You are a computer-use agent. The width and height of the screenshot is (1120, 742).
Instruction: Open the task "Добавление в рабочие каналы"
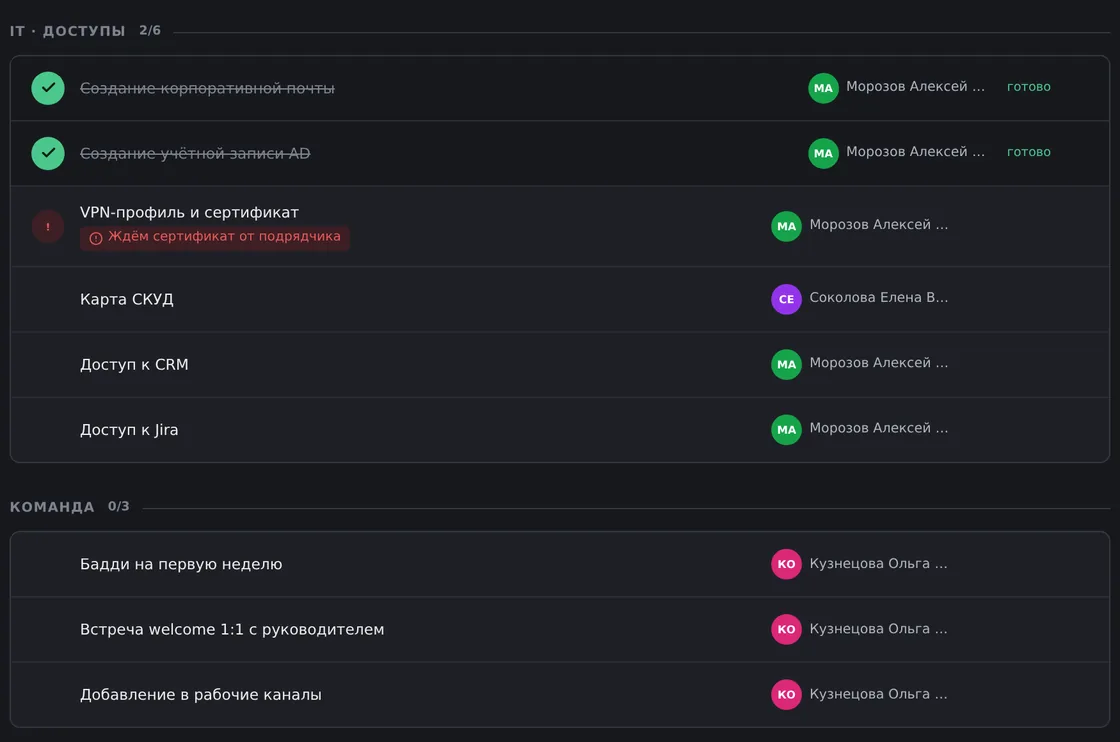(201, 694)
